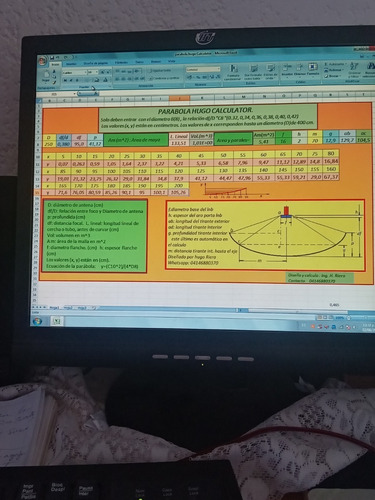Click the Normal view icon in status bar
Screen dimensions: 375x500
coord(319,318)
